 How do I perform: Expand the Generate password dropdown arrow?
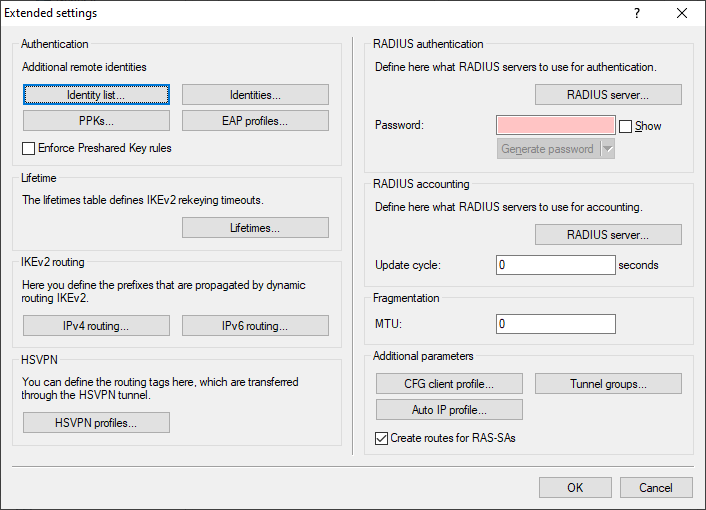click(x=607, y=149)
